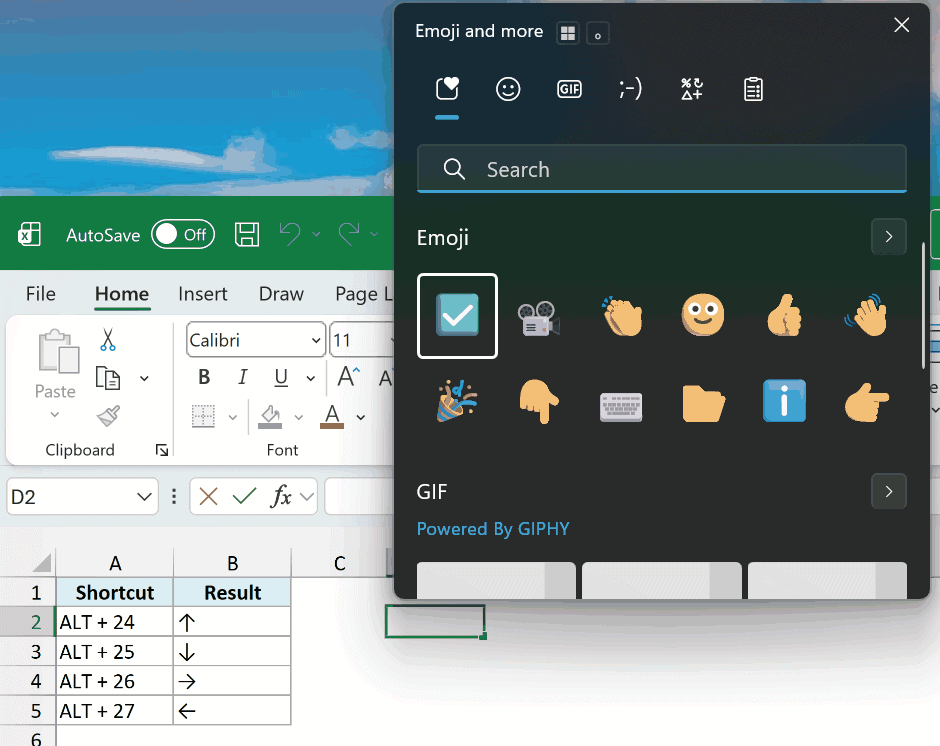Screen dimensions: 940x746
Task: Click the Undo arrow in Excel
Action: 290,234
